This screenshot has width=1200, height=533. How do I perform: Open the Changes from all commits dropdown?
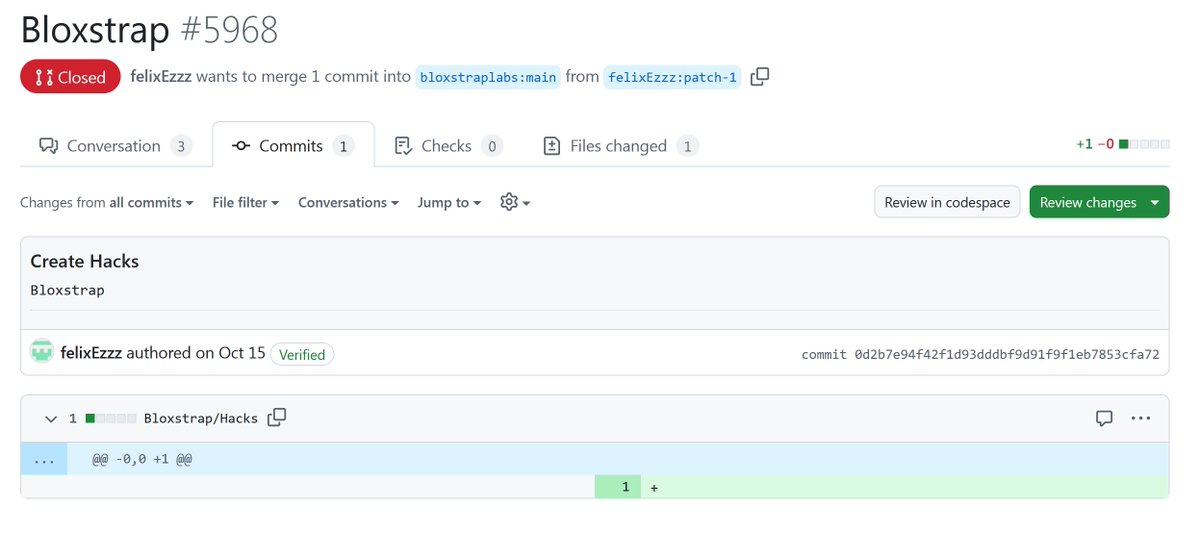point(107,202)
